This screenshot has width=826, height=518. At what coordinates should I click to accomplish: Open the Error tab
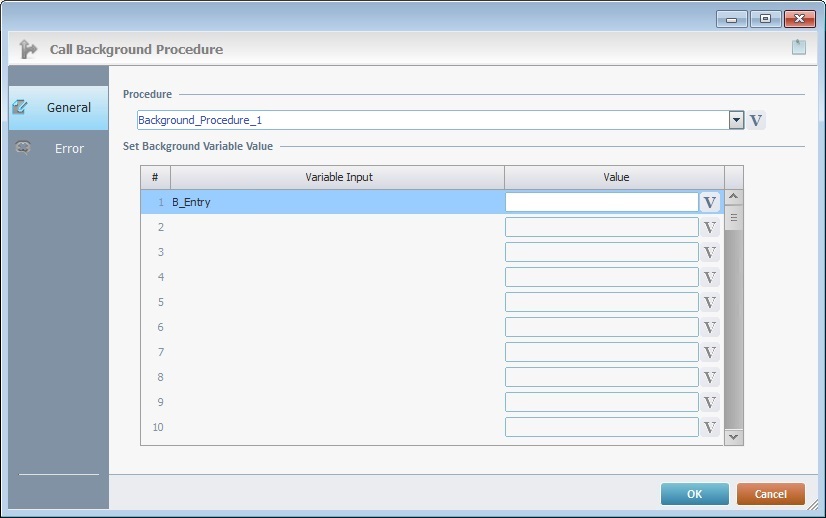click(58, 149)
